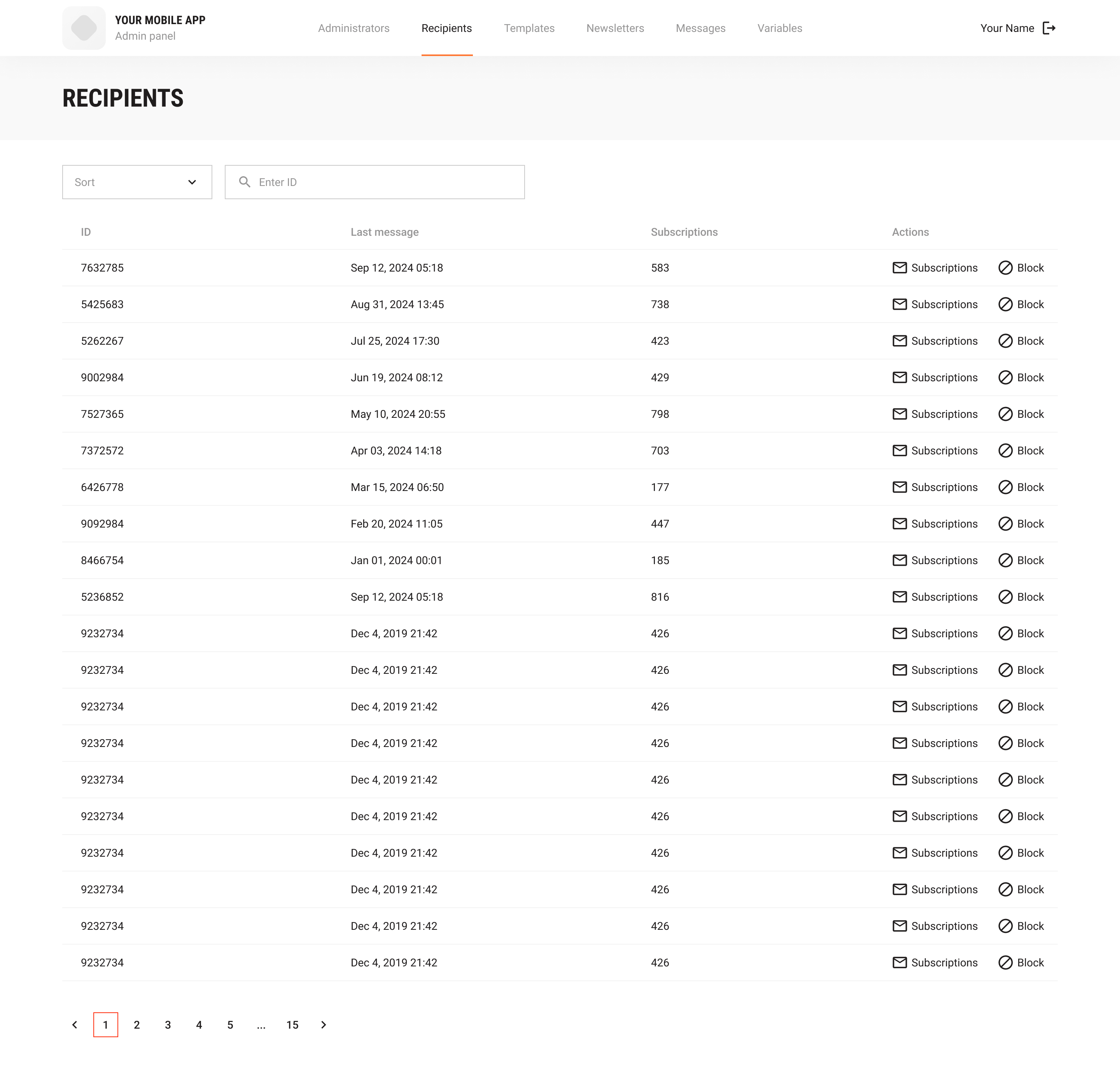1120x1087 pixels.
Task: Open the Sort dropdown menu
Action: pyautogui.click(x=137, y=182)
